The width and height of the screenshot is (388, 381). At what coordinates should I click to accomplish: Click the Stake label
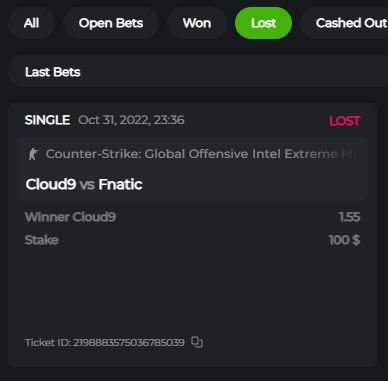pyautogui.click(x=42, y=240)
